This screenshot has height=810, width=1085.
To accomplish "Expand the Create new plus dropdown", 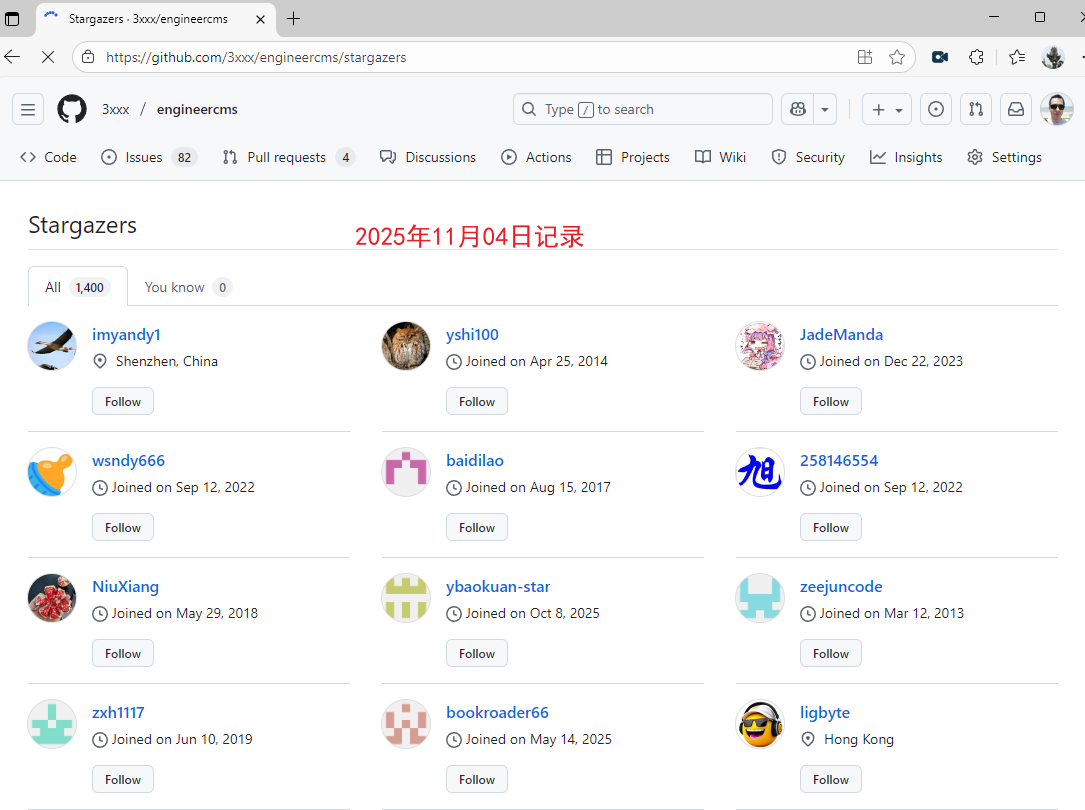I will click(x=887, y=109).
